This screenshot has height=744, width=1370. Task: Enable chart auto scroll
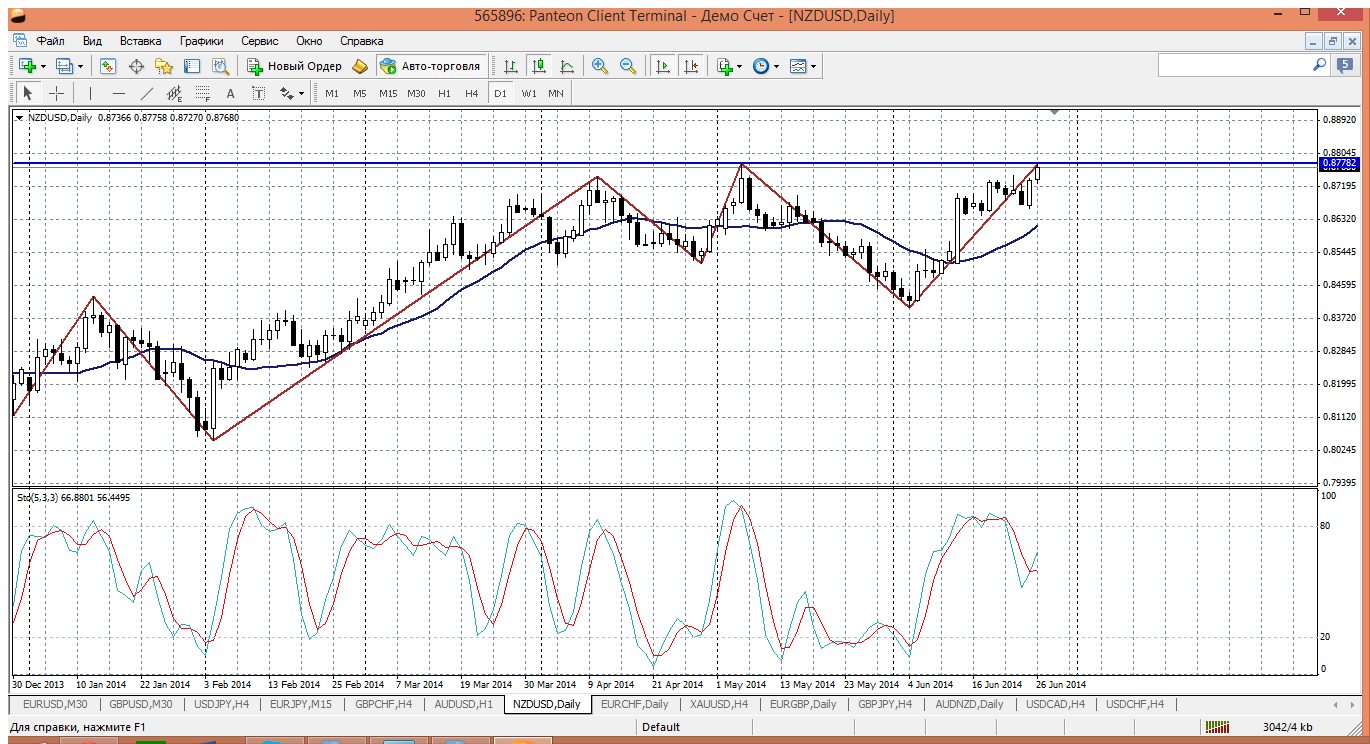(662, 66)
